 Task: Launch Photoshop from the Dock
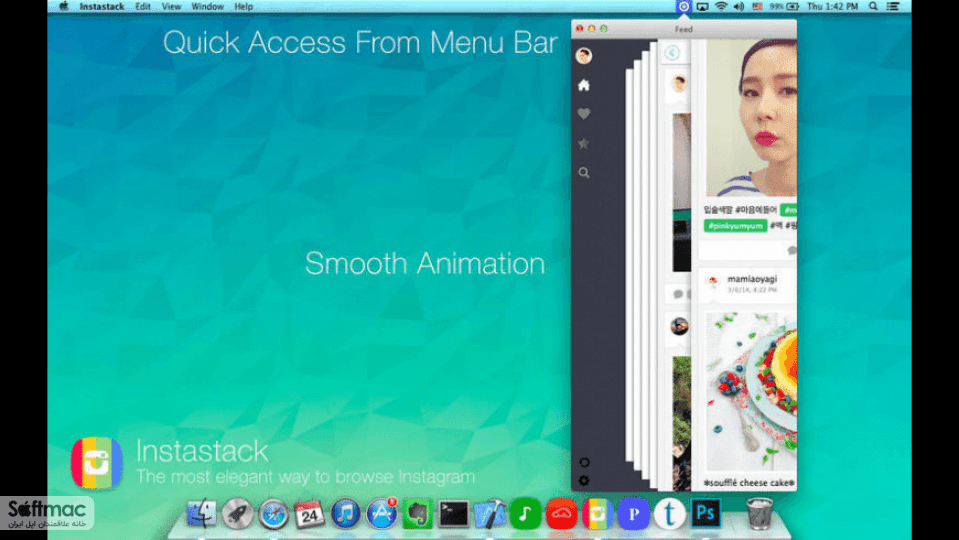click(x=706, y=513)
